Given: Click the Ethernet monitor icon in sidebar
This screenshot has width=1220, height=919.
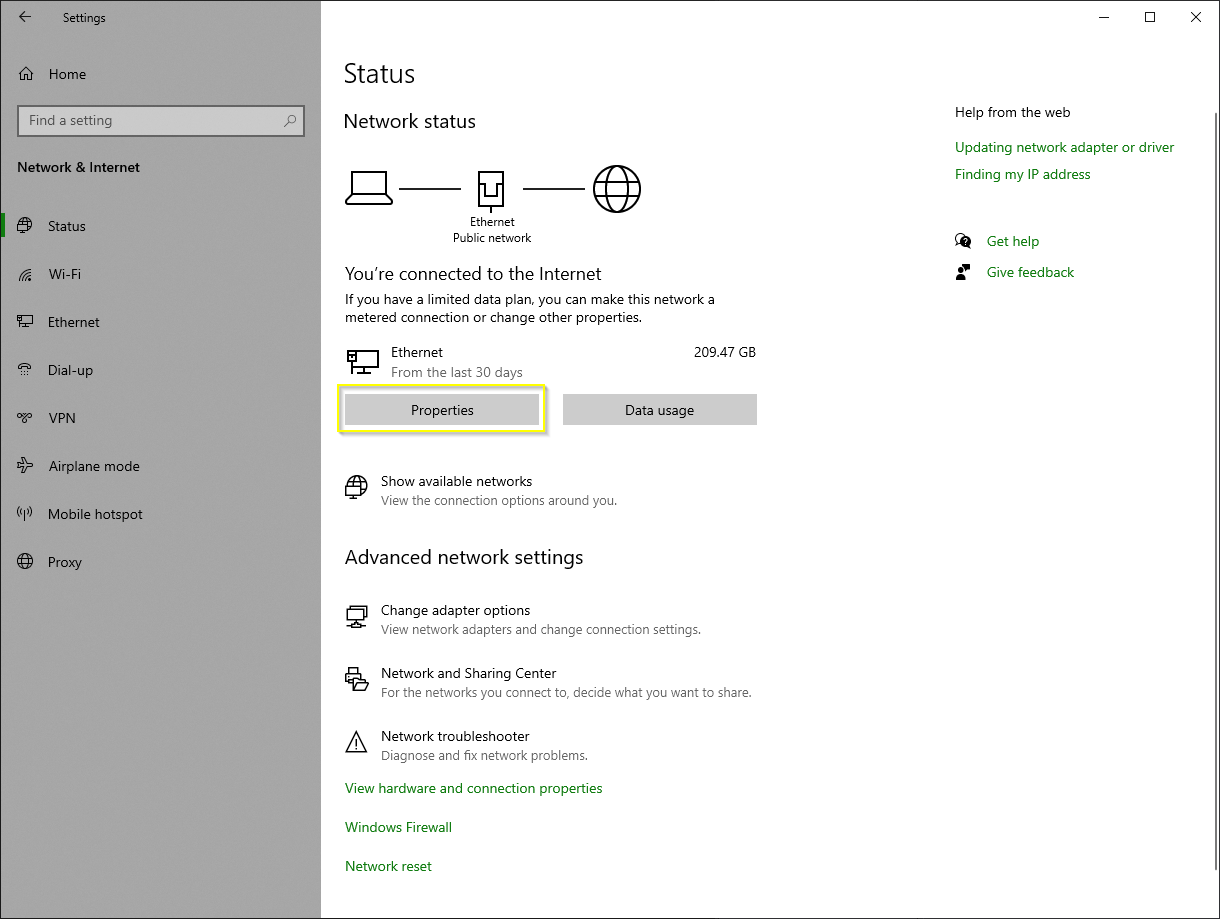Looking at the screenshot, I should tap(26, 322).
